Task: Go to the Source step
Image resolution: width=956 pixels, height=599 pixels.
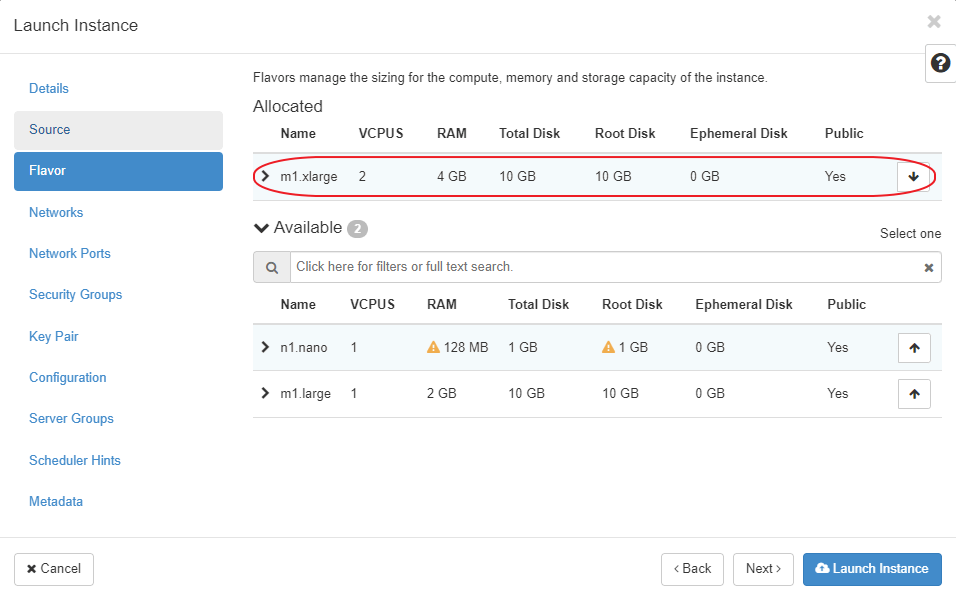Action: 50,130
